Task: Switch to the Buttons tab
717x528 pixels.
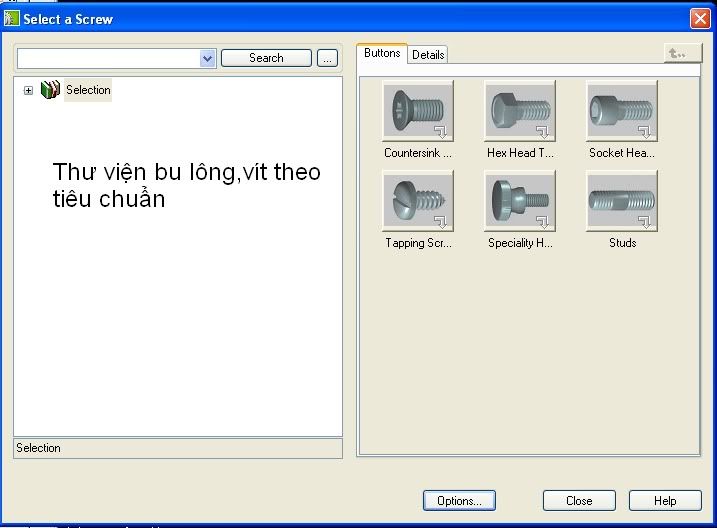Action: click(x=382, y=53)
